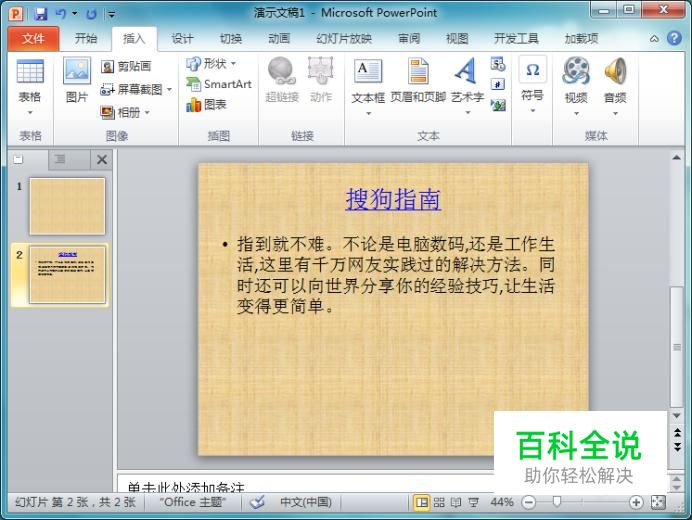Click the 视频 (Video) icon
This screenshot has height=520, width=692.
point(576,72)
